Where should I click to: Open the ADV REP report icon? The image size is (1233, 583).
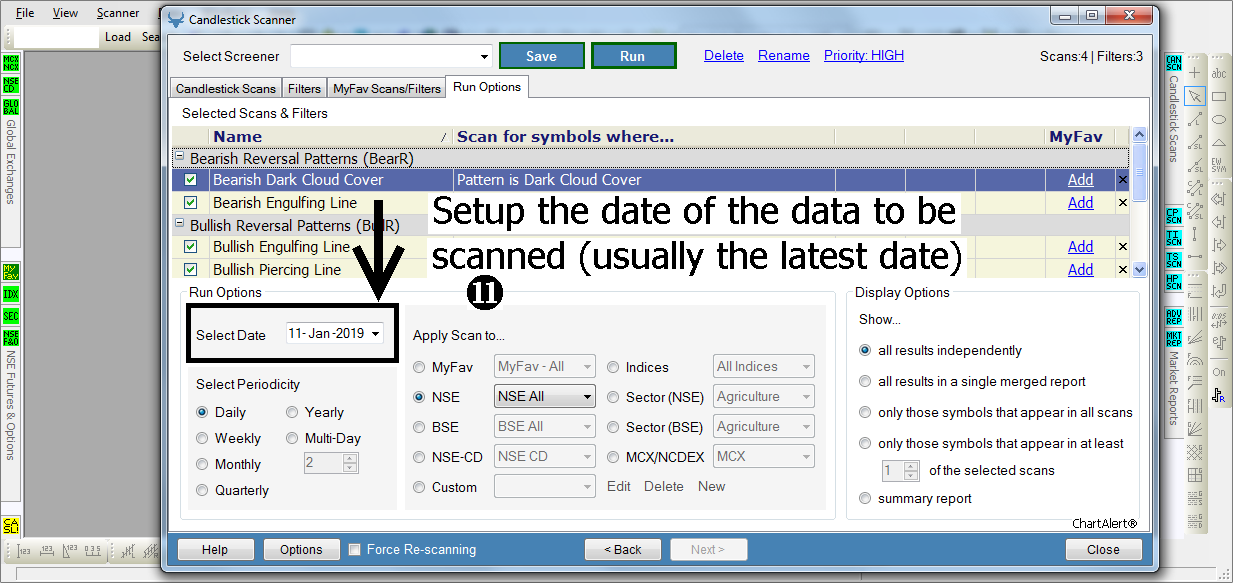[x=1174, y=315]
